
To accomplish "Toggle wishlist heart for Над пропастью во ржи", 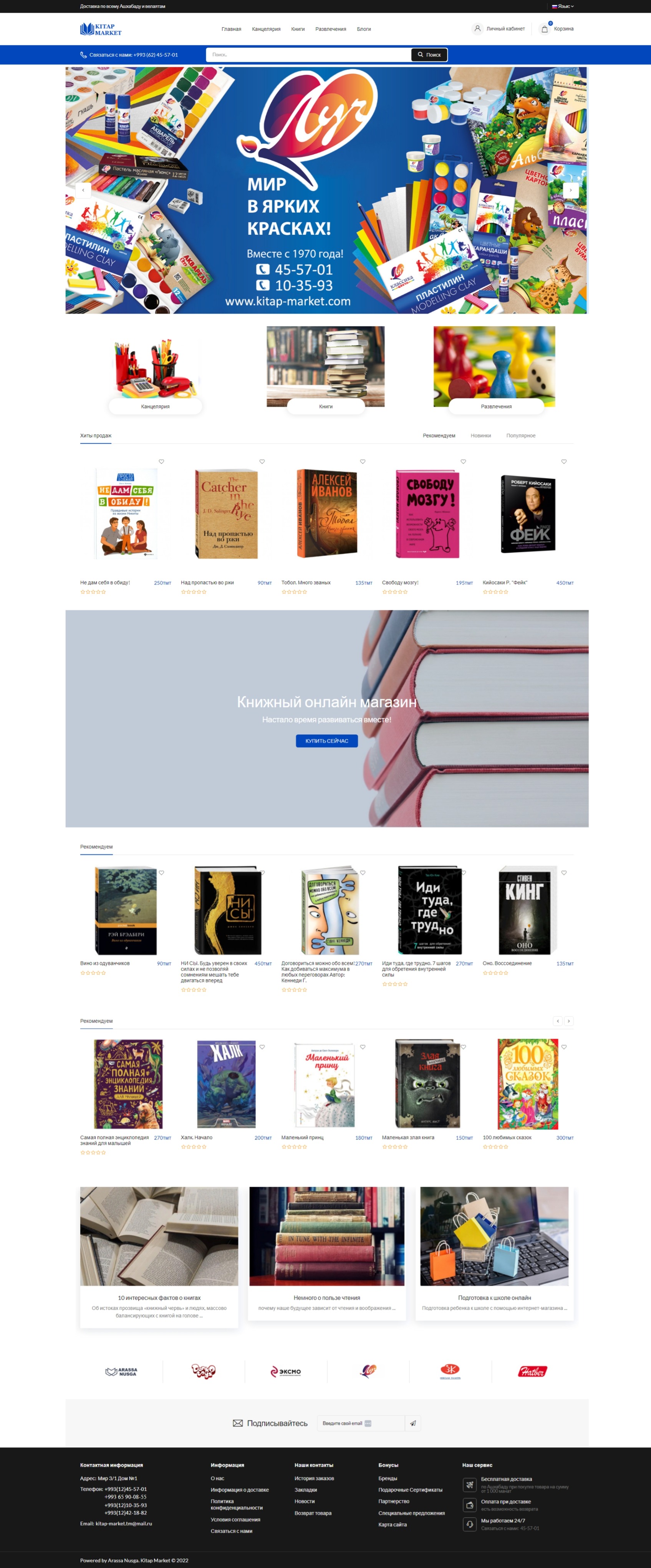I will point(262,462).
